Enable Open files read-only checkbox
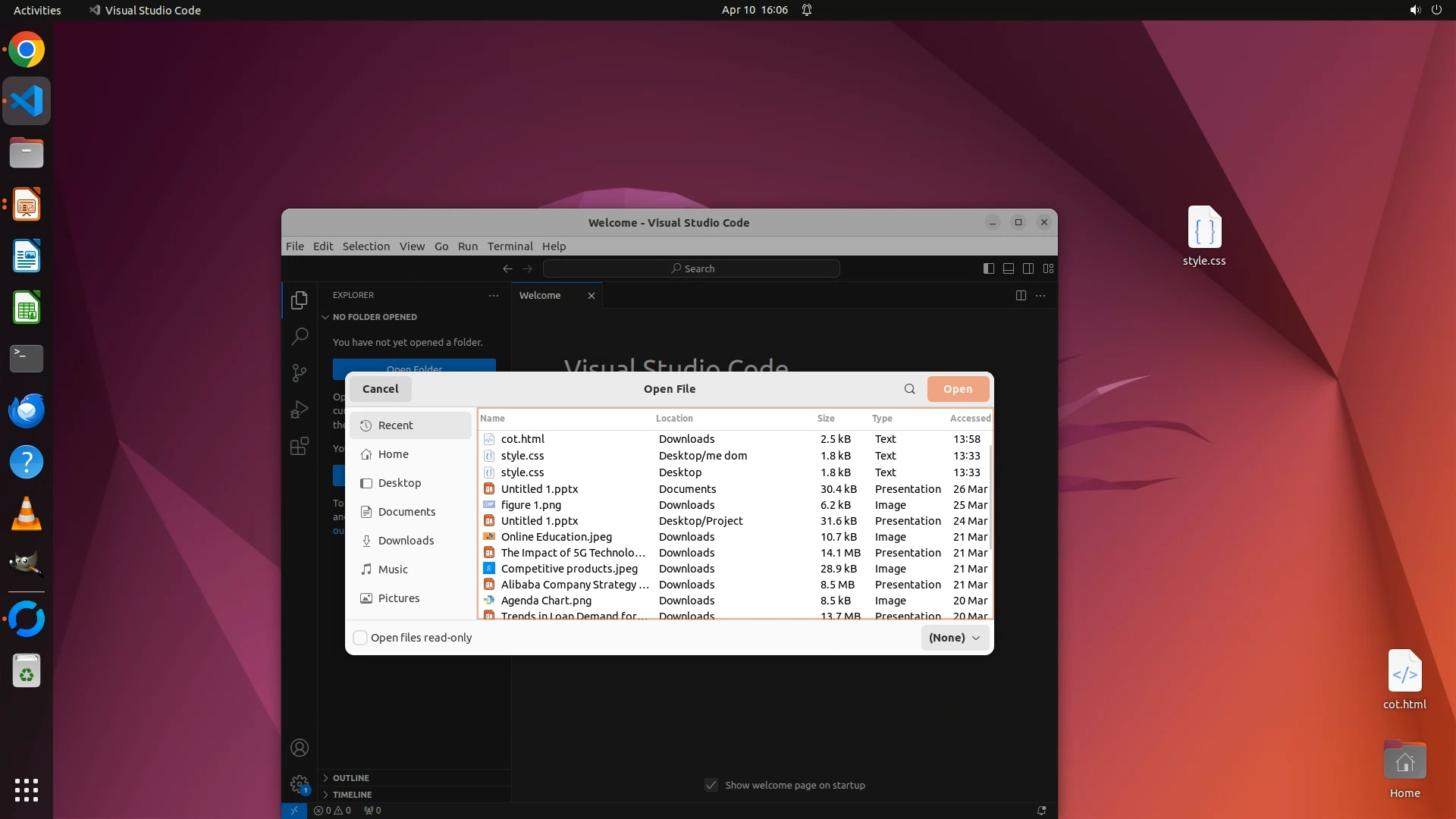This screenshot has width=1456, height=819. pos(361,638)
